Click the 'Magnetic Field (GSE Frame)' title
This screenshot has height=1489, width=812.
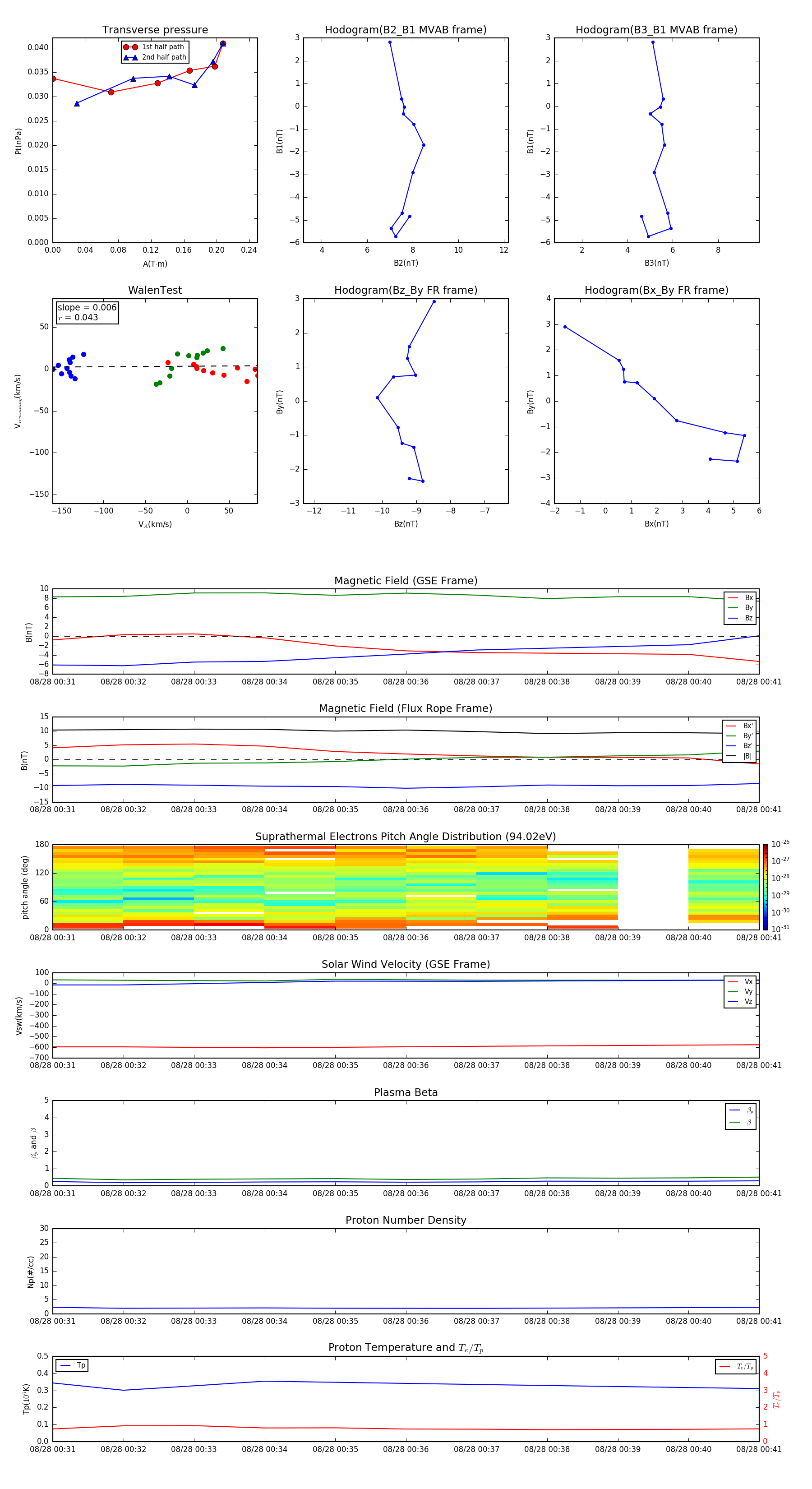[406, 581]
